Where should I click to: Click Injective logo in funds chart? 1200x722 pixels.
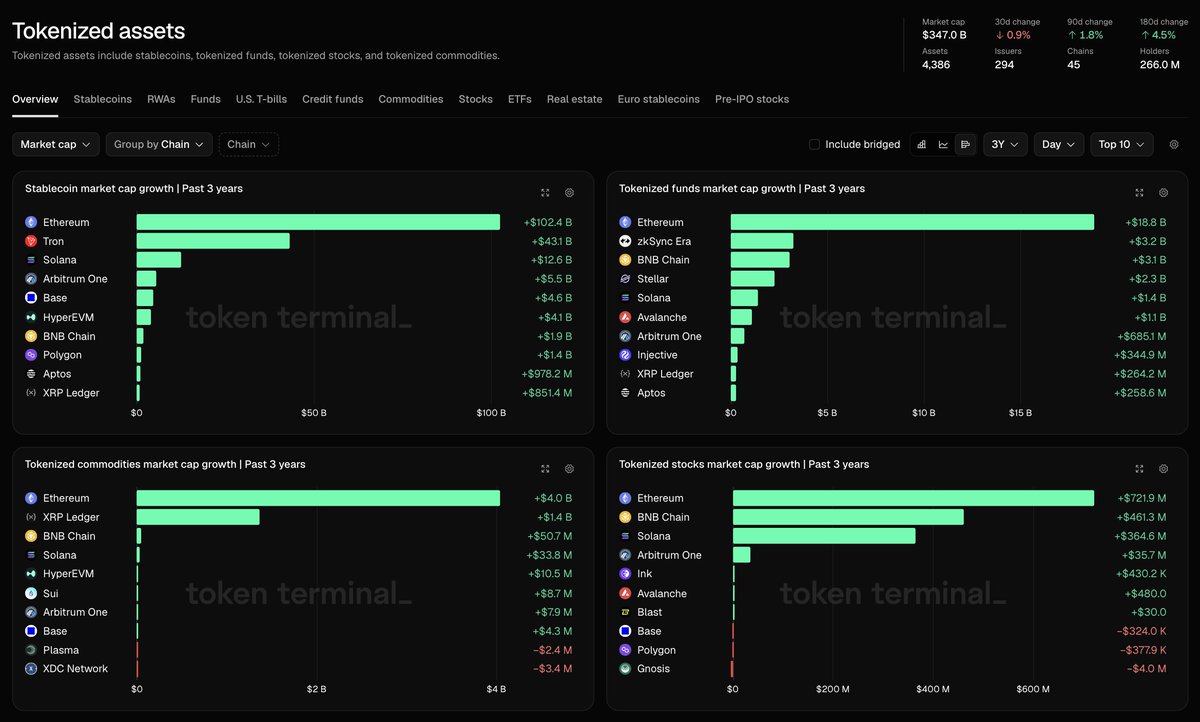pyautogui.click(x=625, y=355)
